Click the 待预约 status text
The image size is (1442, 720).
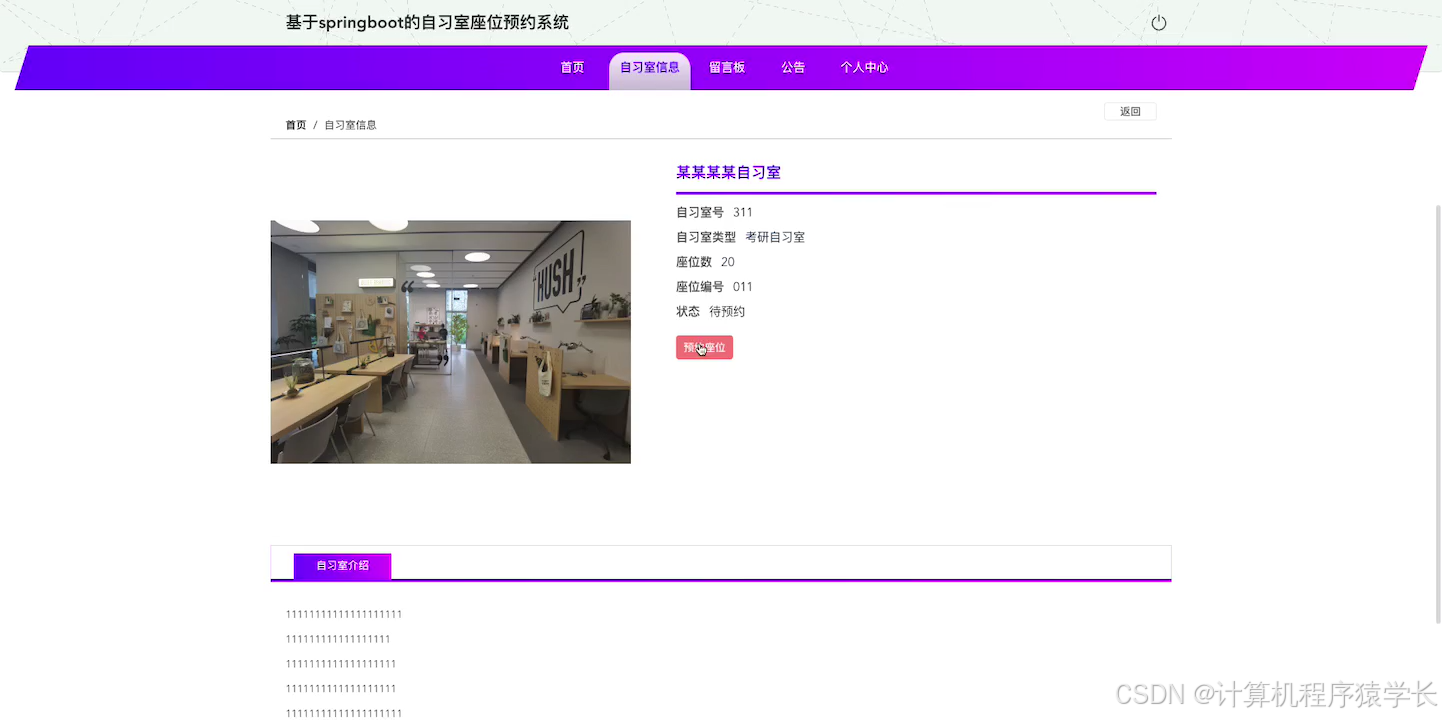pyautogui.click(x=726, y=311)
